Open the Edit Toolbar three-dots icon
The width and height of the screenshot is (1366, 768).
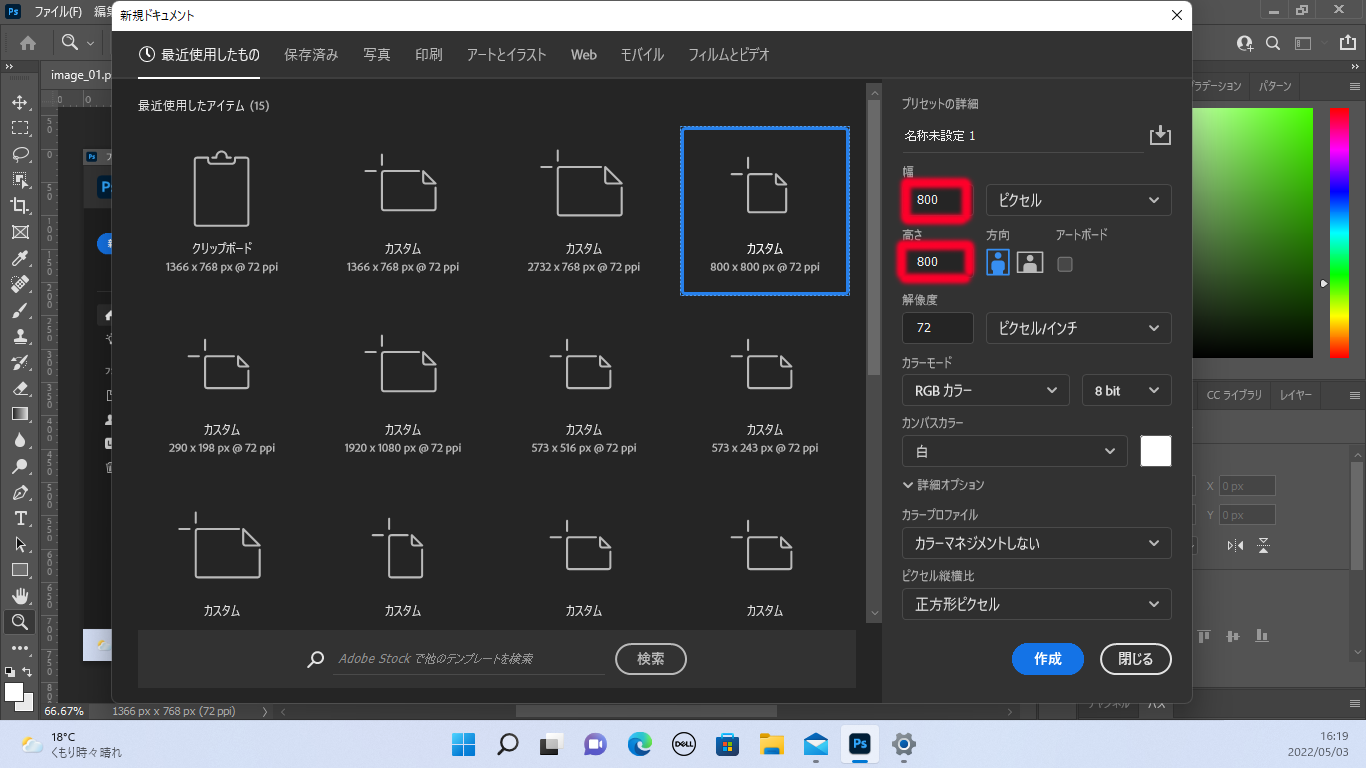pos(20,648)
